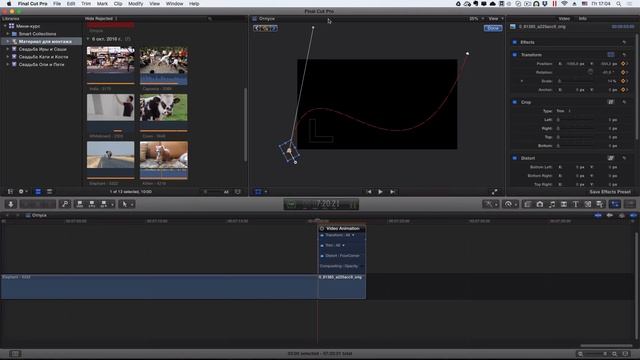Reset the Effects section arrow
The width and height of the screenshot is (640, 360).
(x=624, y=42)
